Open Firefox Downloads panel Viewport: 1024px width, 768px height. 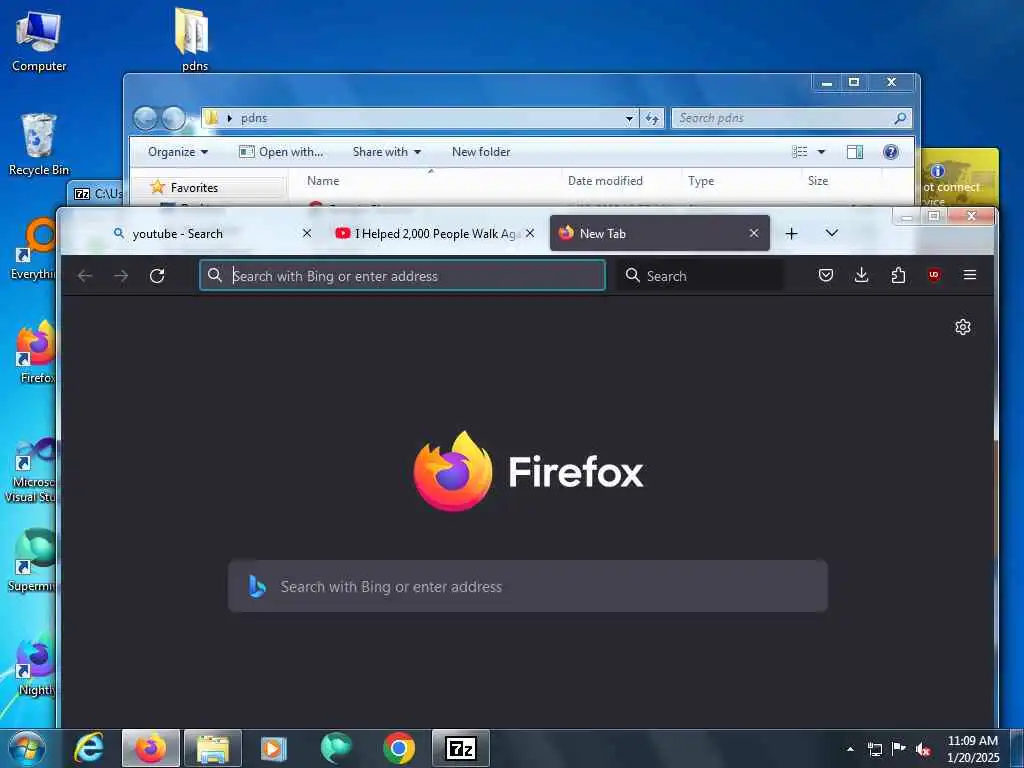(861, 275)
